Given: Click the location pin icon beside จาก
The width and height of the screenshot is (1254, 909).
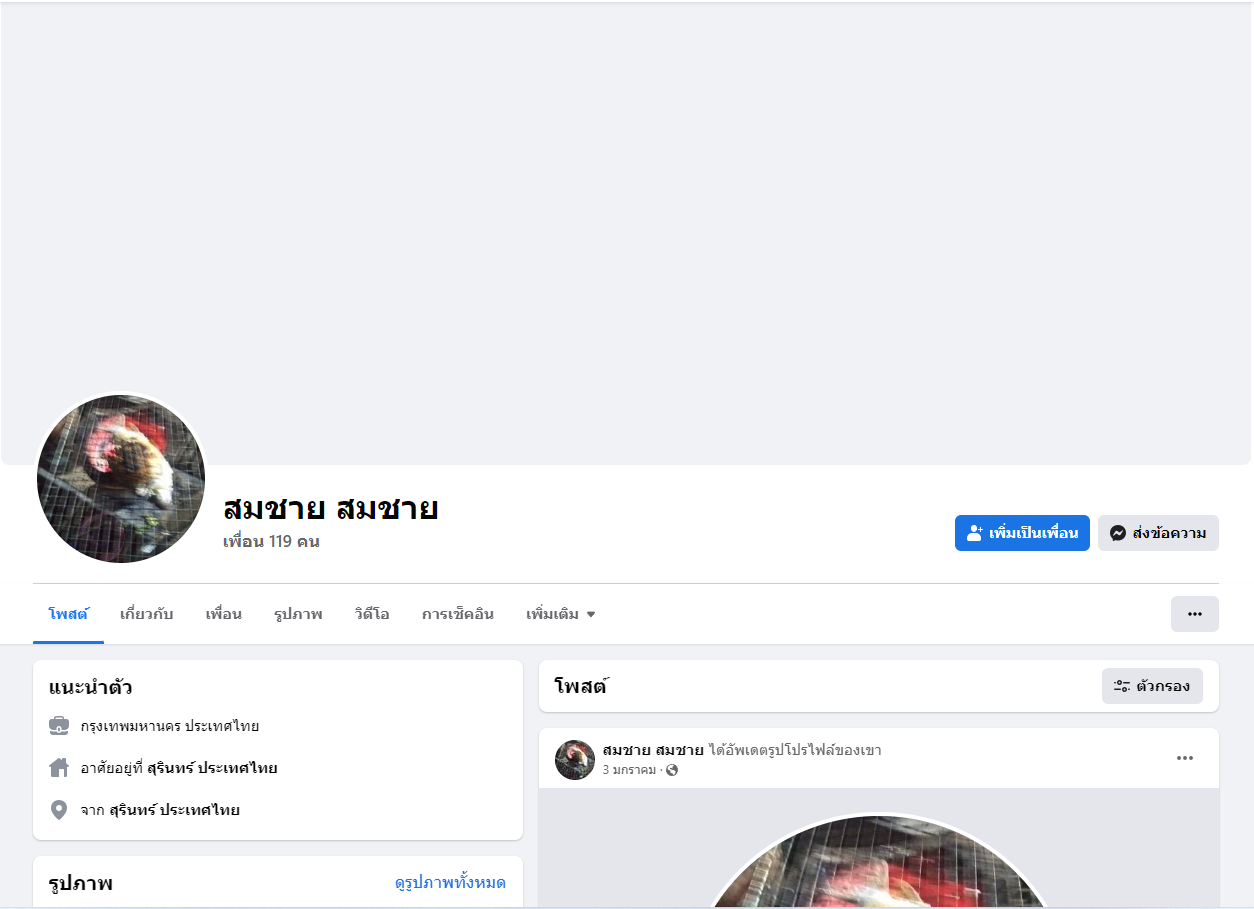Looking at the screenshot, I should 59,810.
